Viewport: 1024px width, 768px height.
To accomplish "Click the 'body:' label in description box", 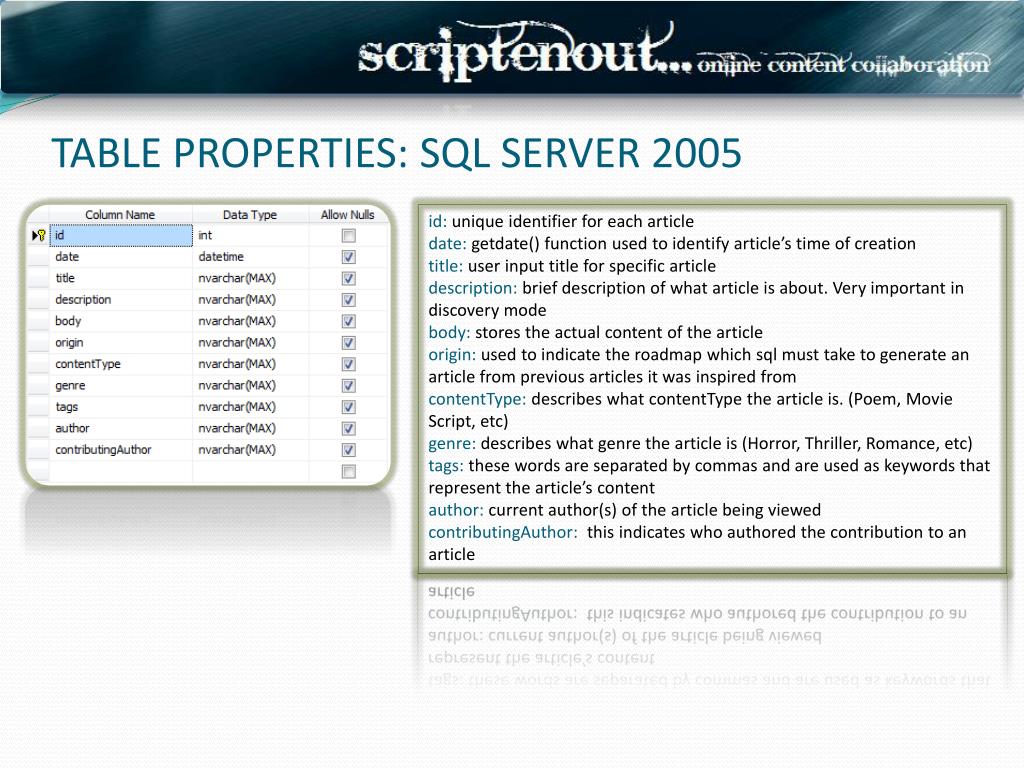I will point(449,332).
